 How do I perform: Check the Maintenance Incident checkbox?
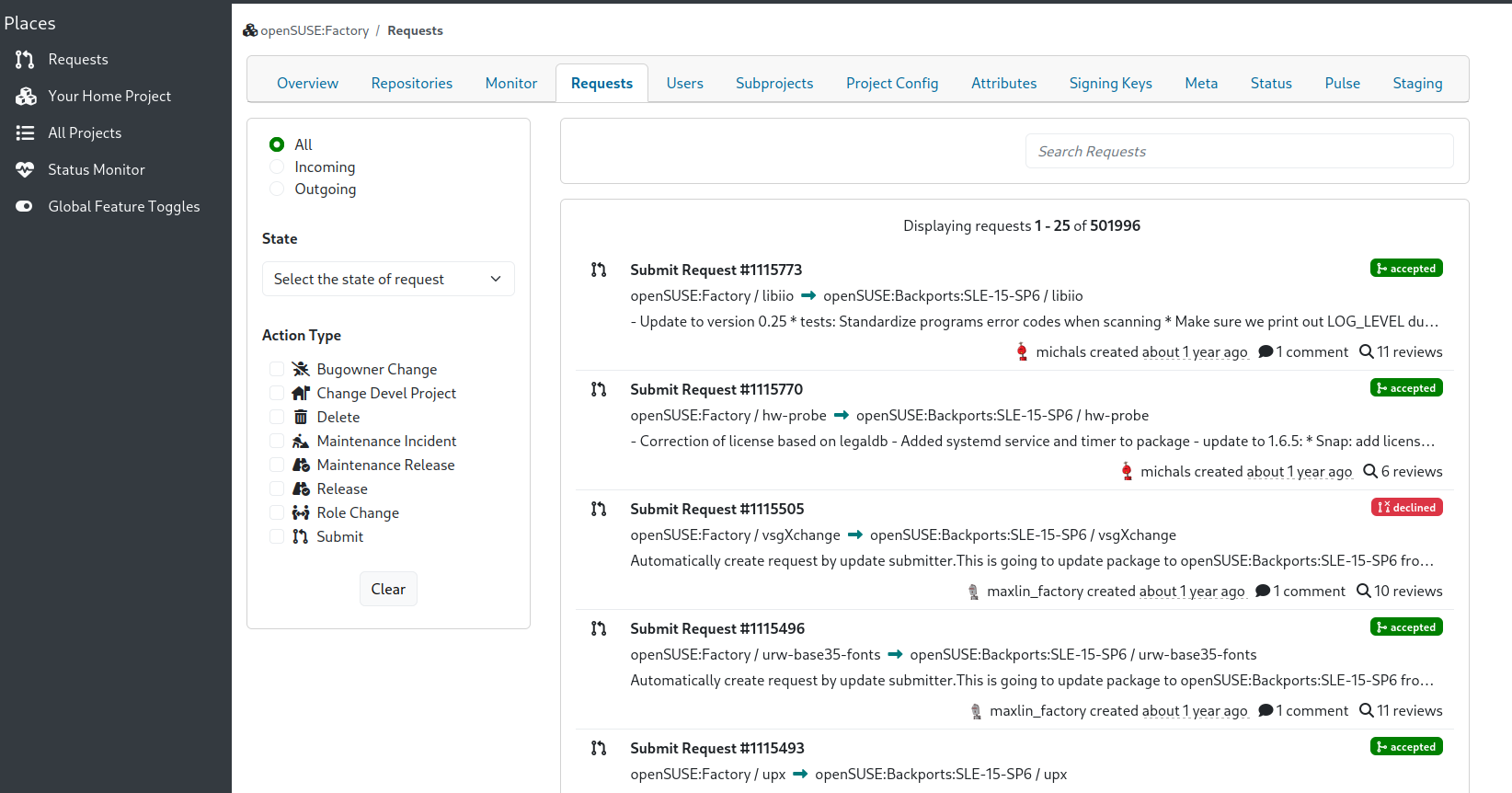click(x=277, y=441)
